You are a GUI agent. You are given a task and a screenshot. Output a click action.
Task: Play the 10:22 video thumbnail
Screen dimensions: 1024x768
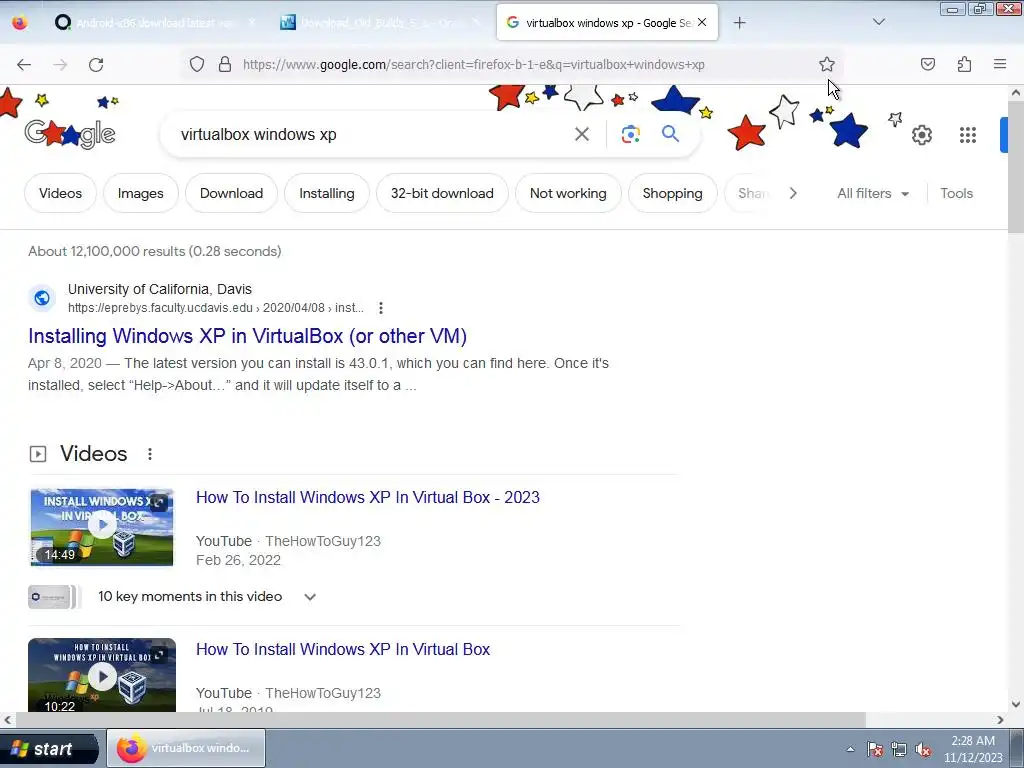(102, 676)
